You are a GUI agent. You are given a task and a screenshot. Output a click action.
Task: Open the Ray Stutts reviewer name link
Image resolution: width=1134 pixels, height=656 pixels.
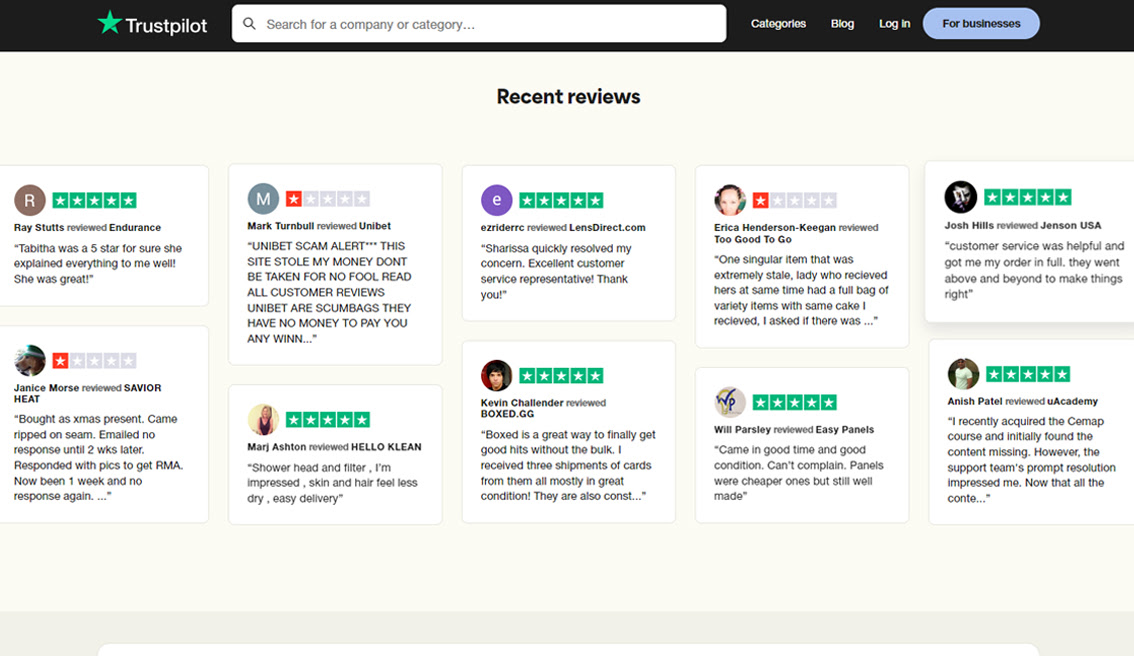coord(39,227)
